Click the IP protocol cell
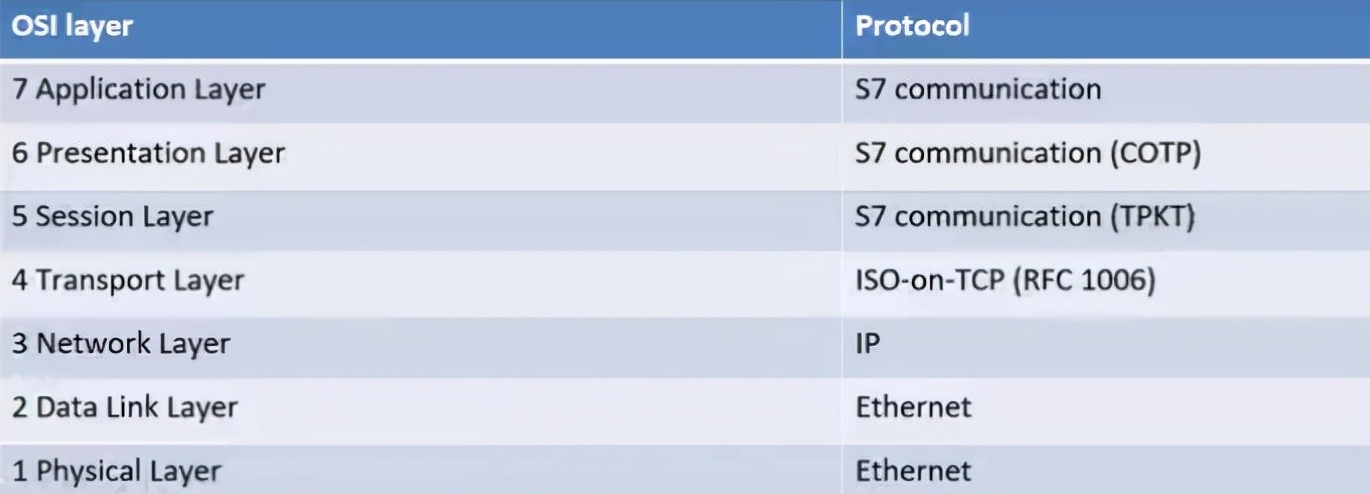The width and height of the screenshot is (1370, 494). pos(1106,346)
